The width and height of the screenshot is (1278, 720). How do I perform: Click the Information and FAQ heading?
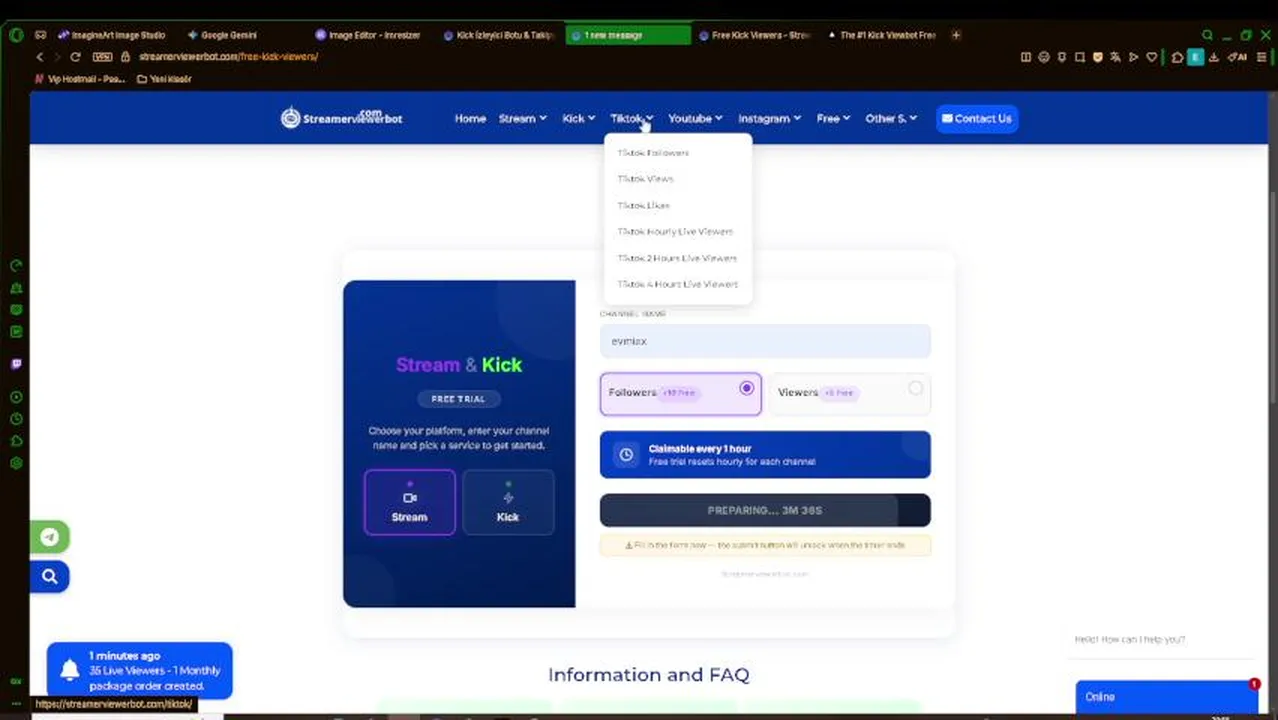pyautogui.click(x=648, y=675)
